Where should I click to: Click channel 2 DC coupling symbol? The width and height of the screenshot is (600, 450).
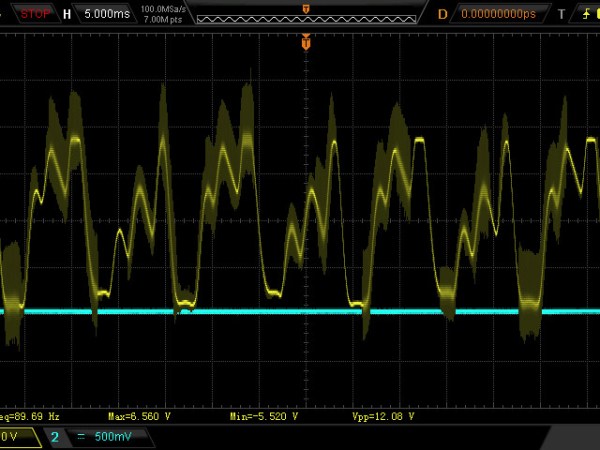pos(81,437)
